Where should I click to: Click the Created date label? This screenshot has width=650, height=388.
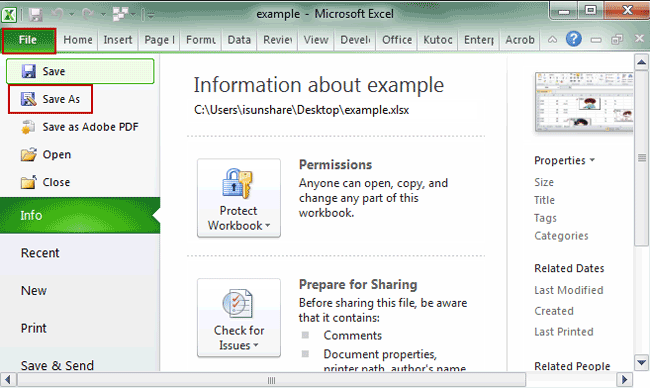click(x=554, y=311)
